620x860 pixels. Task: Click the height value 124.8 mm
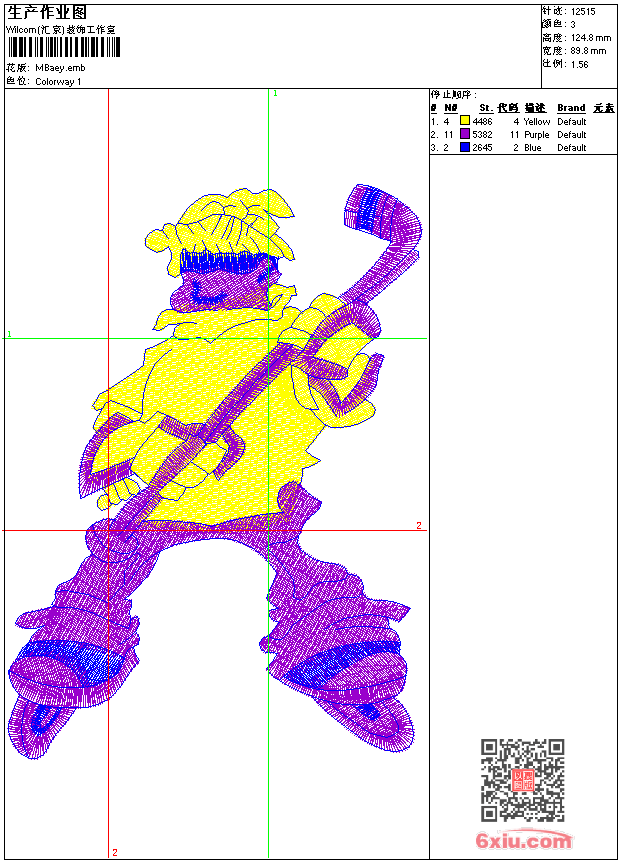(590, 38)
